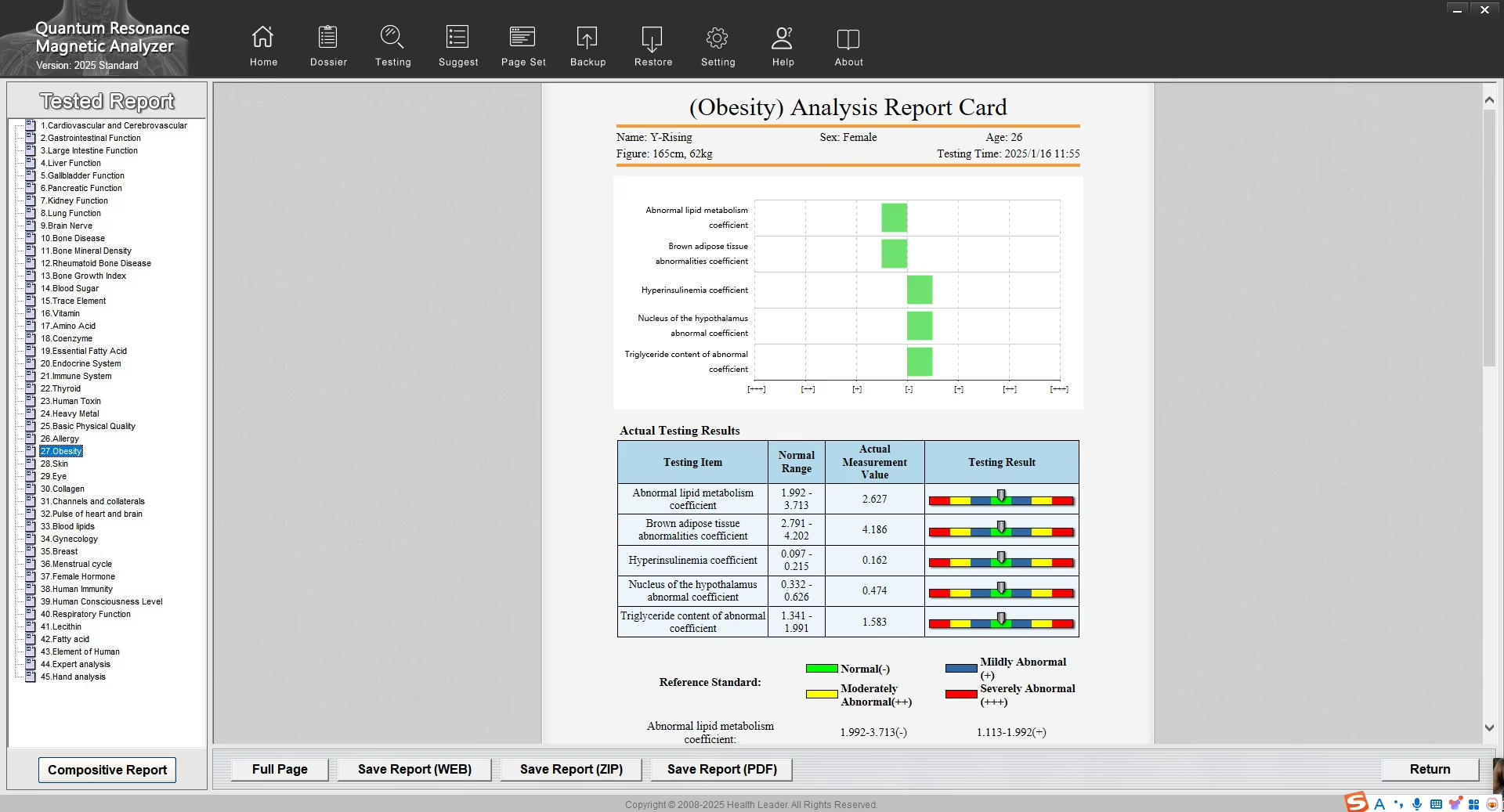Click the Backup icon
Image resolution: width=1504 pixels, height=812 pixels.
(587, 38)
